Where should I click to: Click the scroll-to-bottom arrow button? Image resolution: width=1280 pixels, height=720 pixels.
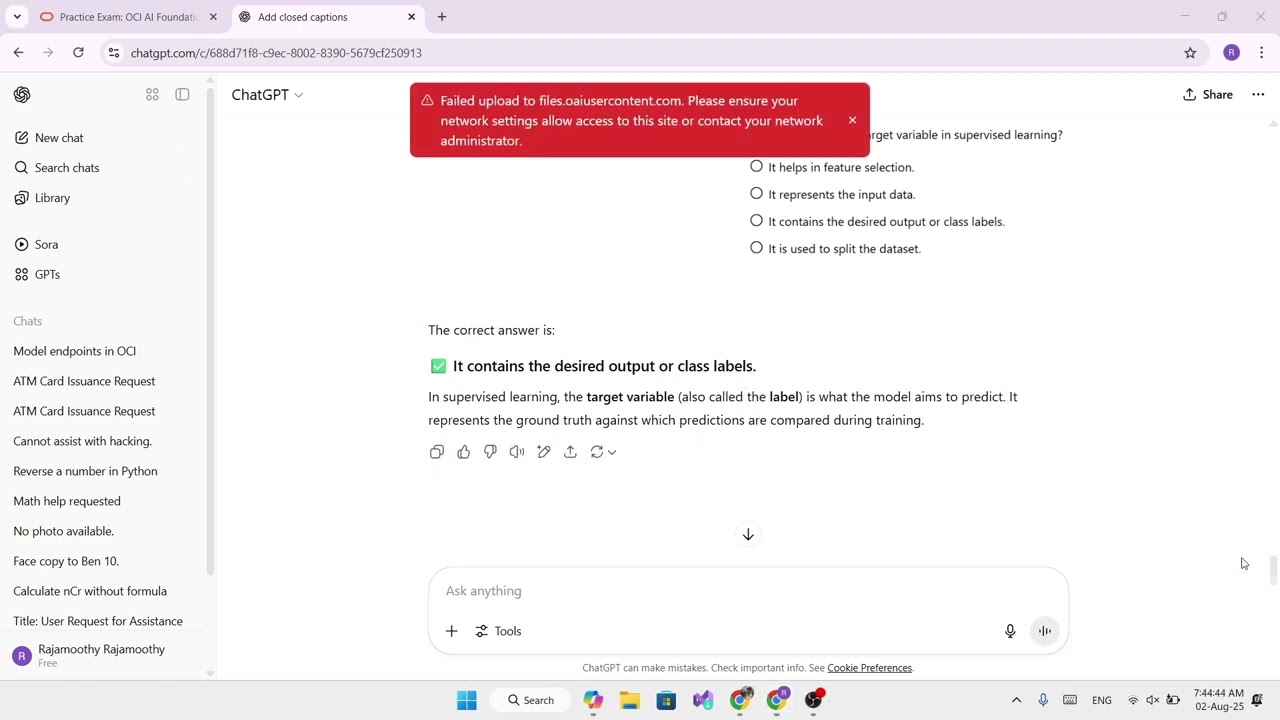click(748, 535)
